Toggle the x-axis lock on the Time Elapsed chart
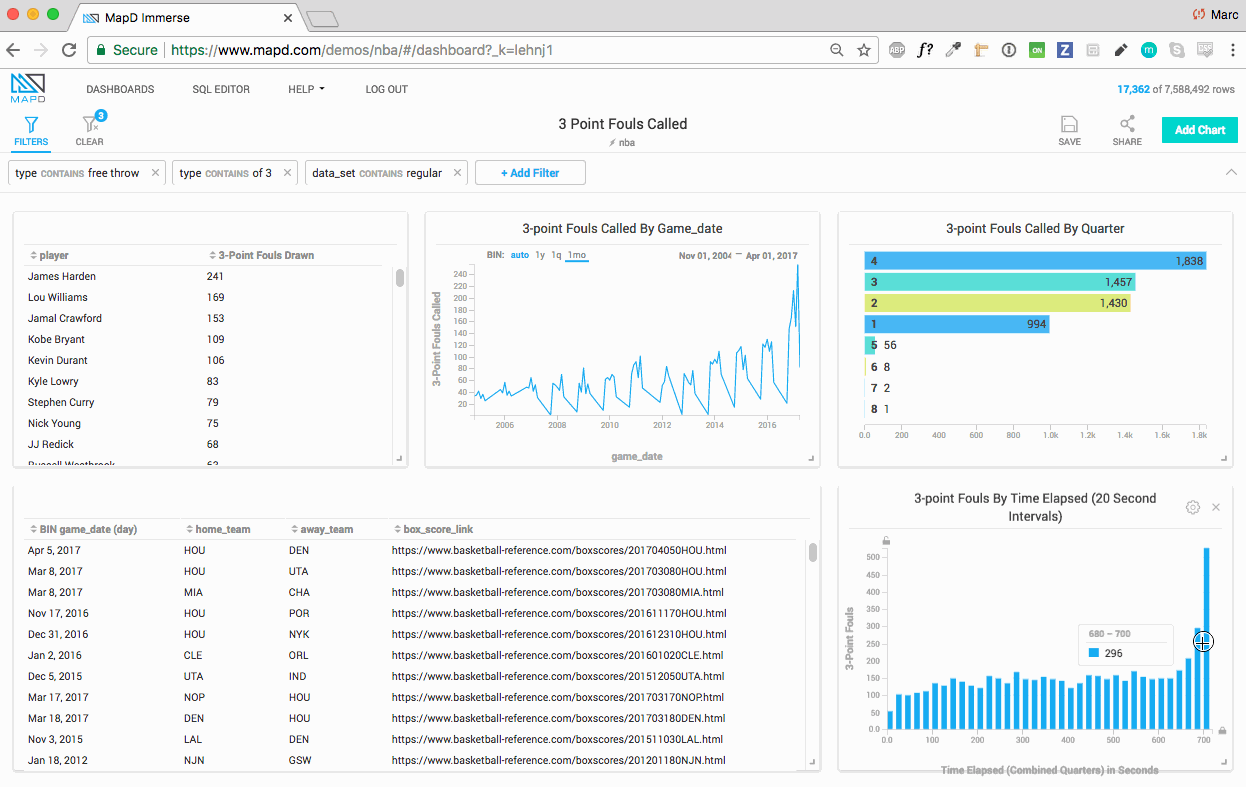Image resolution: width=1246 pixels, height=787 pixels. 1222,731
